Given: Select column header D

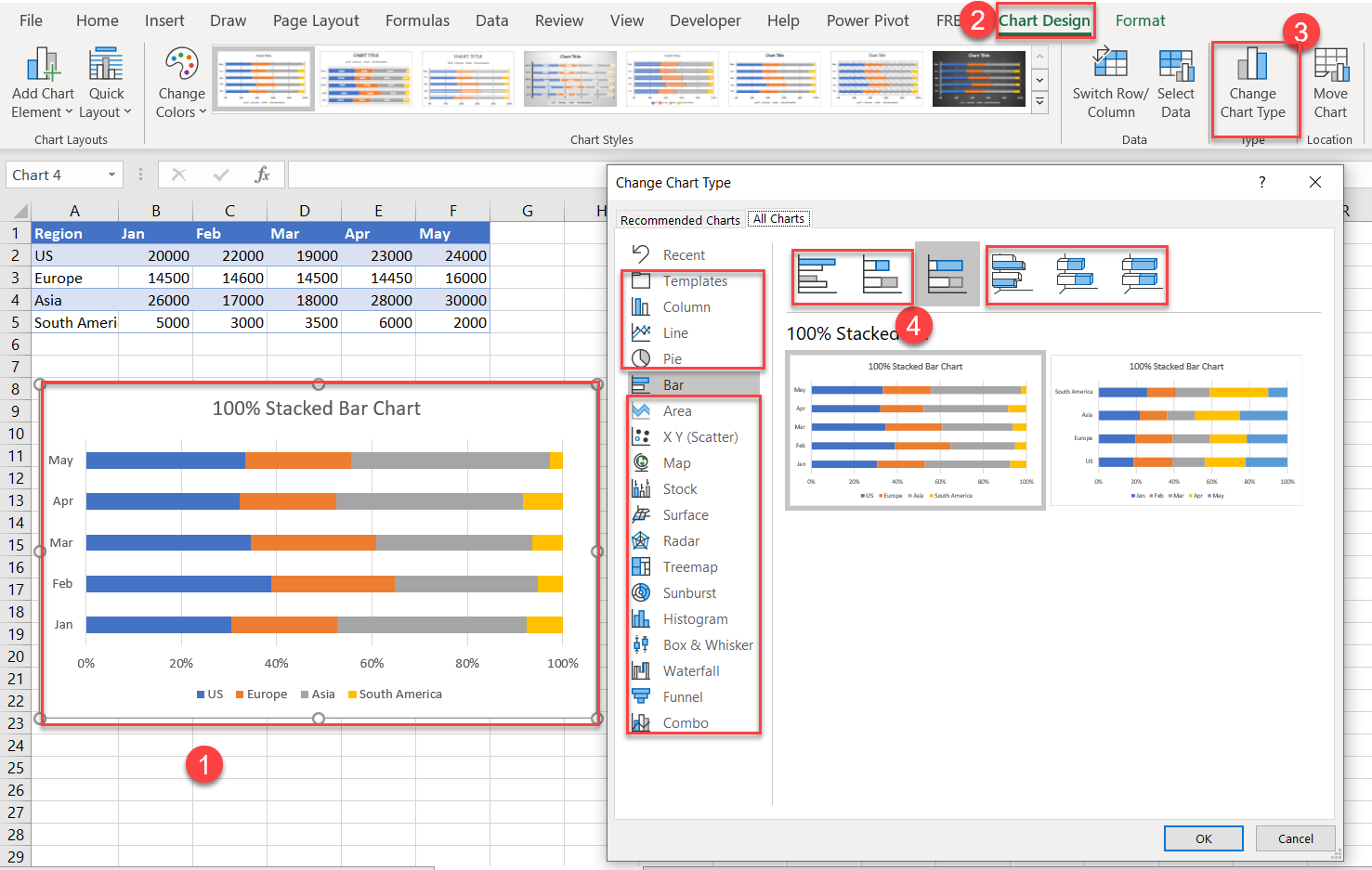Looking at the screenshot, I should pyautogui.click(x=304, y=211).
